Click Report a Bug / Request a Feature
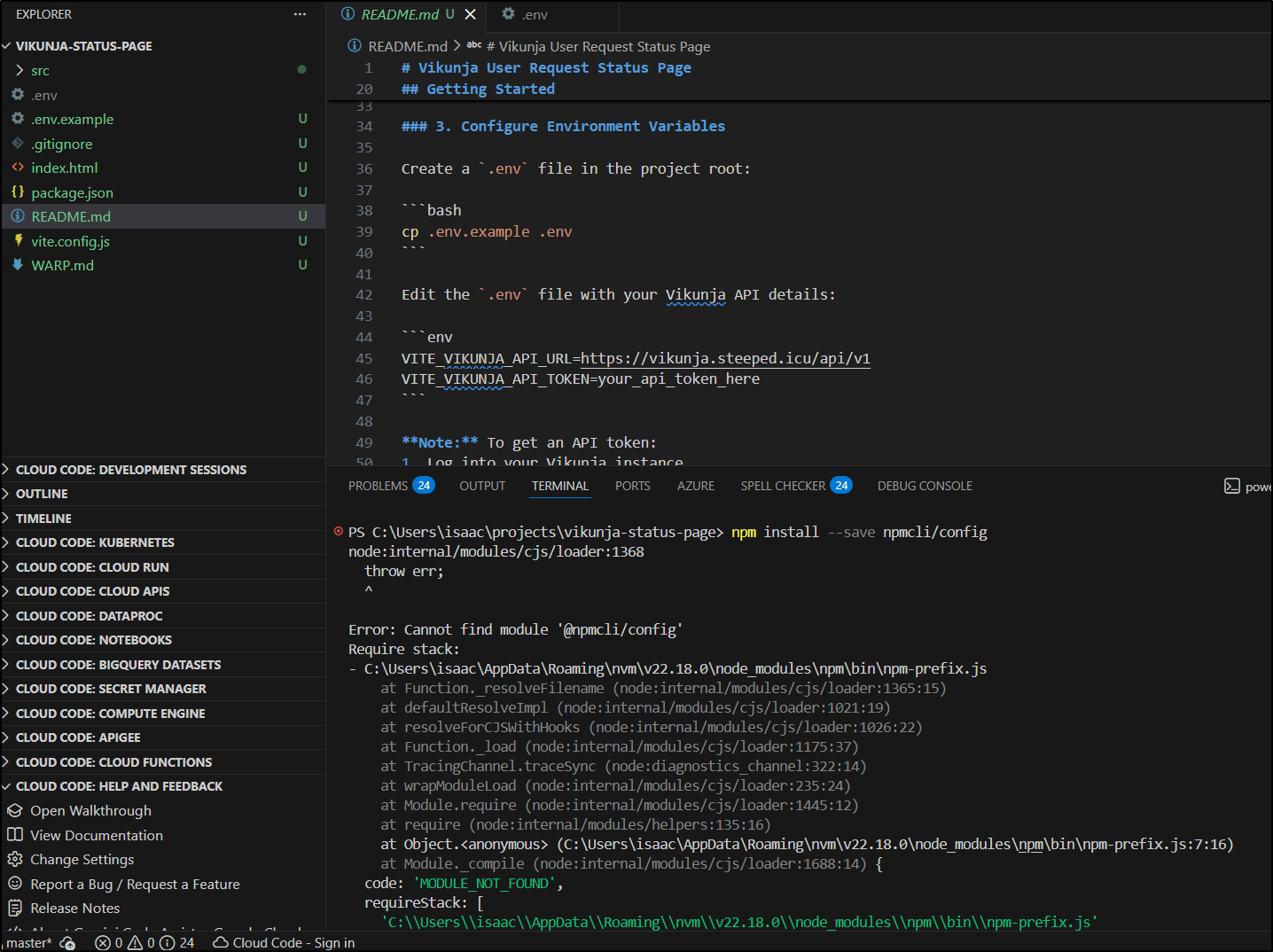This screenshot has width=1273, height=952. click(135, 885)
